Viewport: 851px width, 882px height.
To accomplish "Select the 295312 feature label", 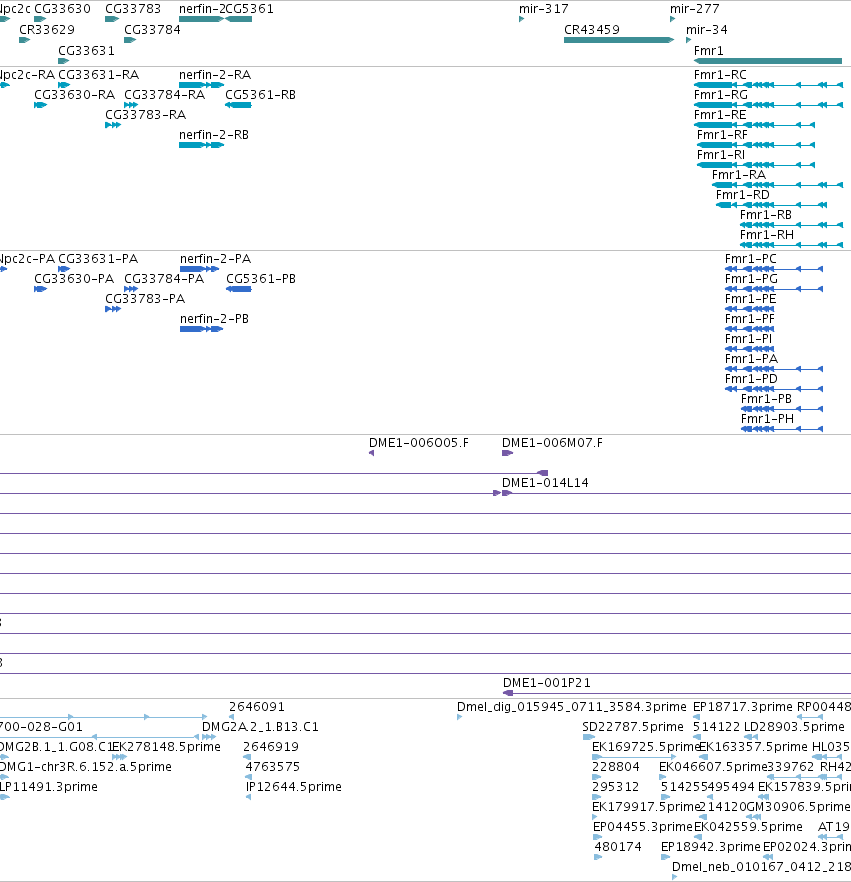I will [x=616, y=787].
